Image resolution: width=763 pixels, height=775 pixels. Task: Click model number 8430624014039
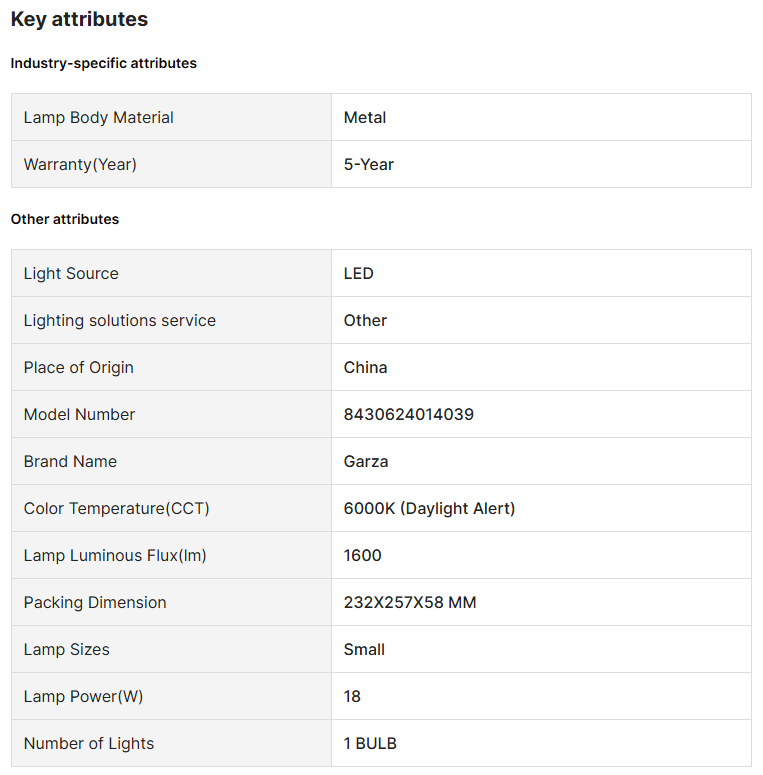click(409, 414)
